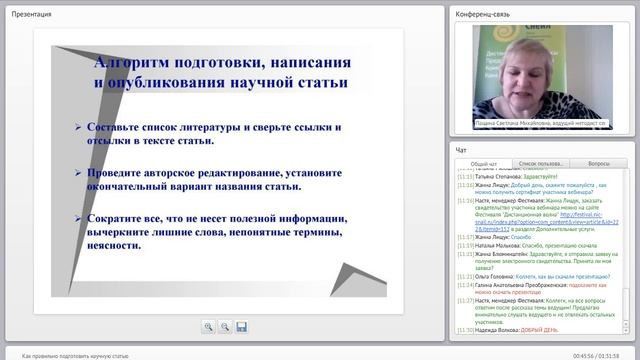Click the Презентация panel title
The image size is (640, 360).
pos(31,14)
